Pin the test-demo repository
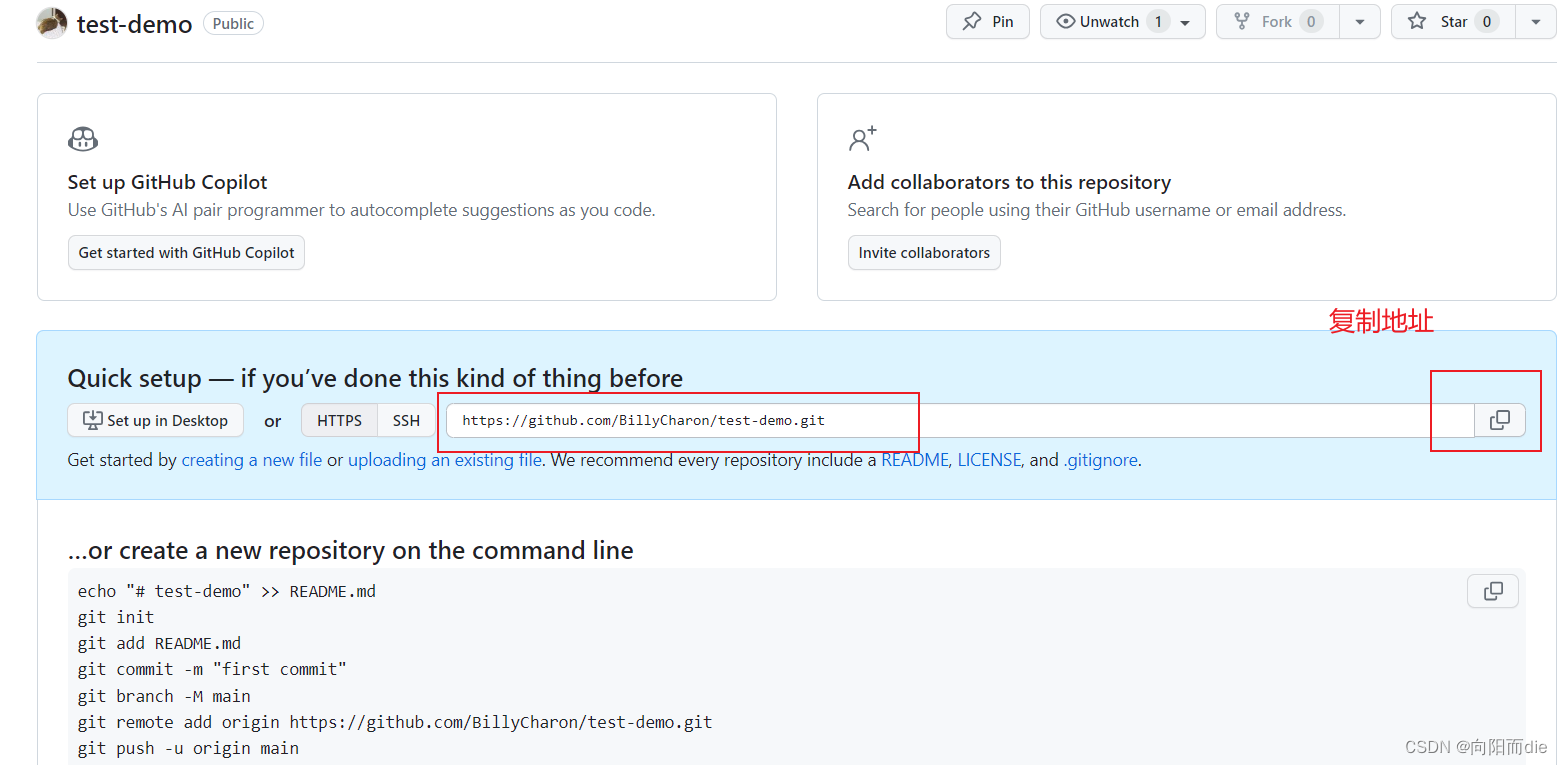1562x765 pixels. pyautogui.click(x=987, y=22)
